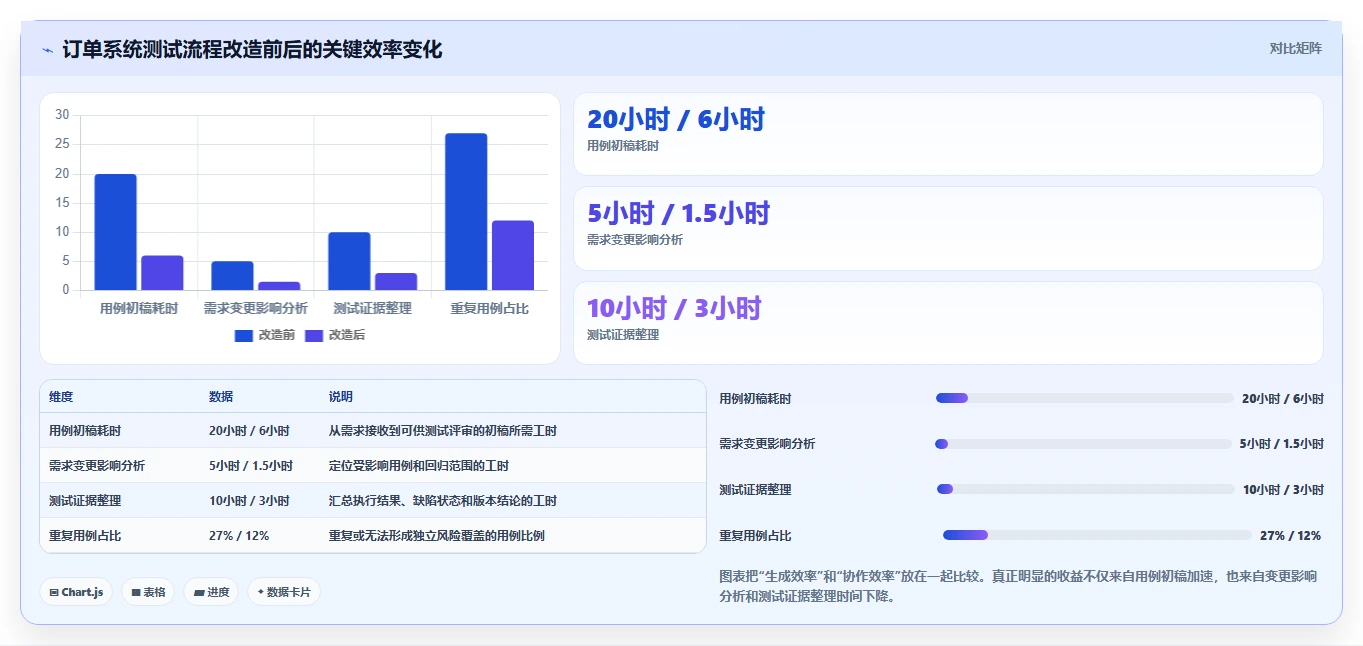Screen dimensions: 1363x646
Task: Click the Chart.js tag chip
Action: tap(76, 592)
